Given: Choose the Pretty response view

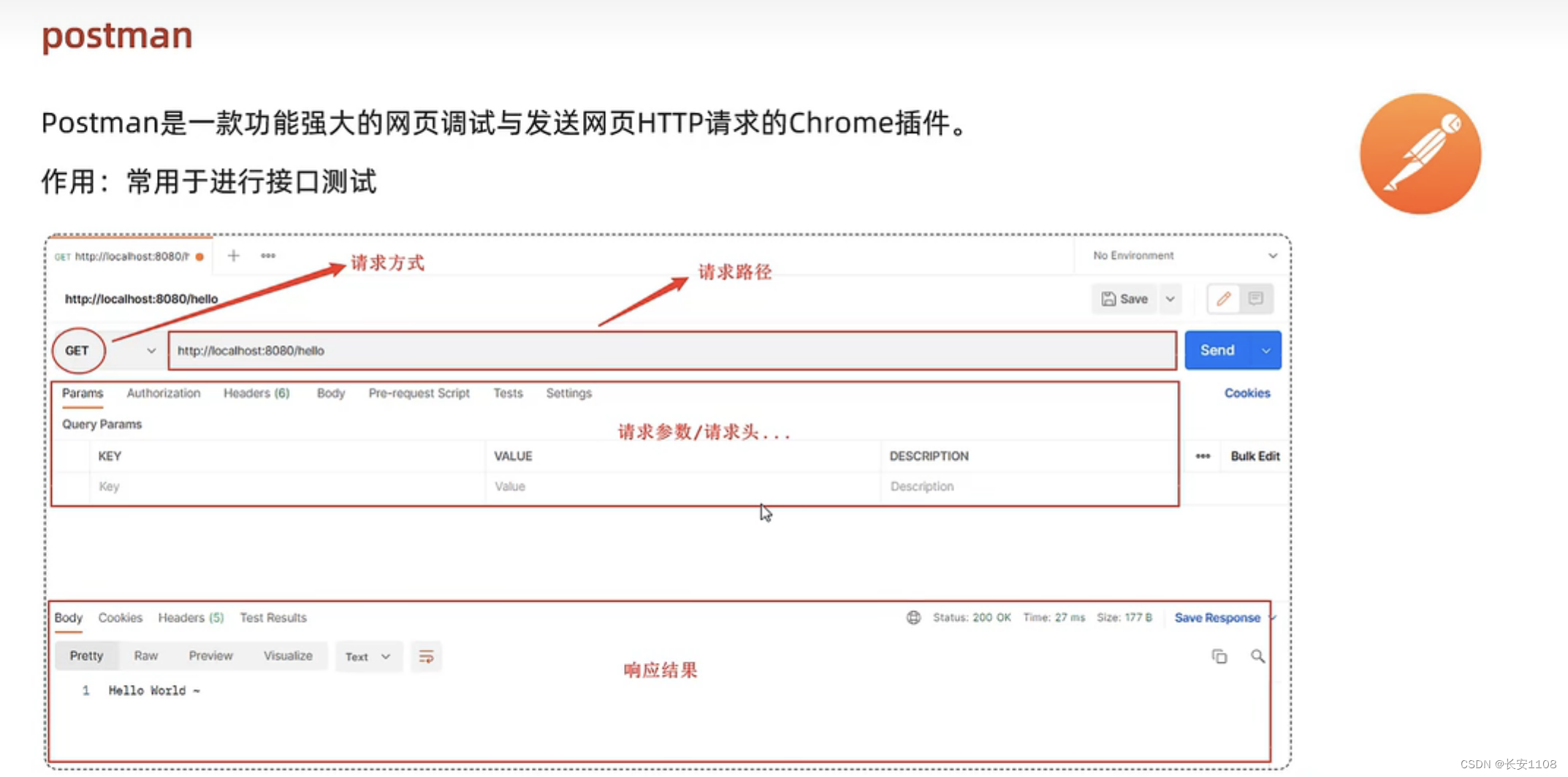Looking at the screenshot, I should (86, 656).
